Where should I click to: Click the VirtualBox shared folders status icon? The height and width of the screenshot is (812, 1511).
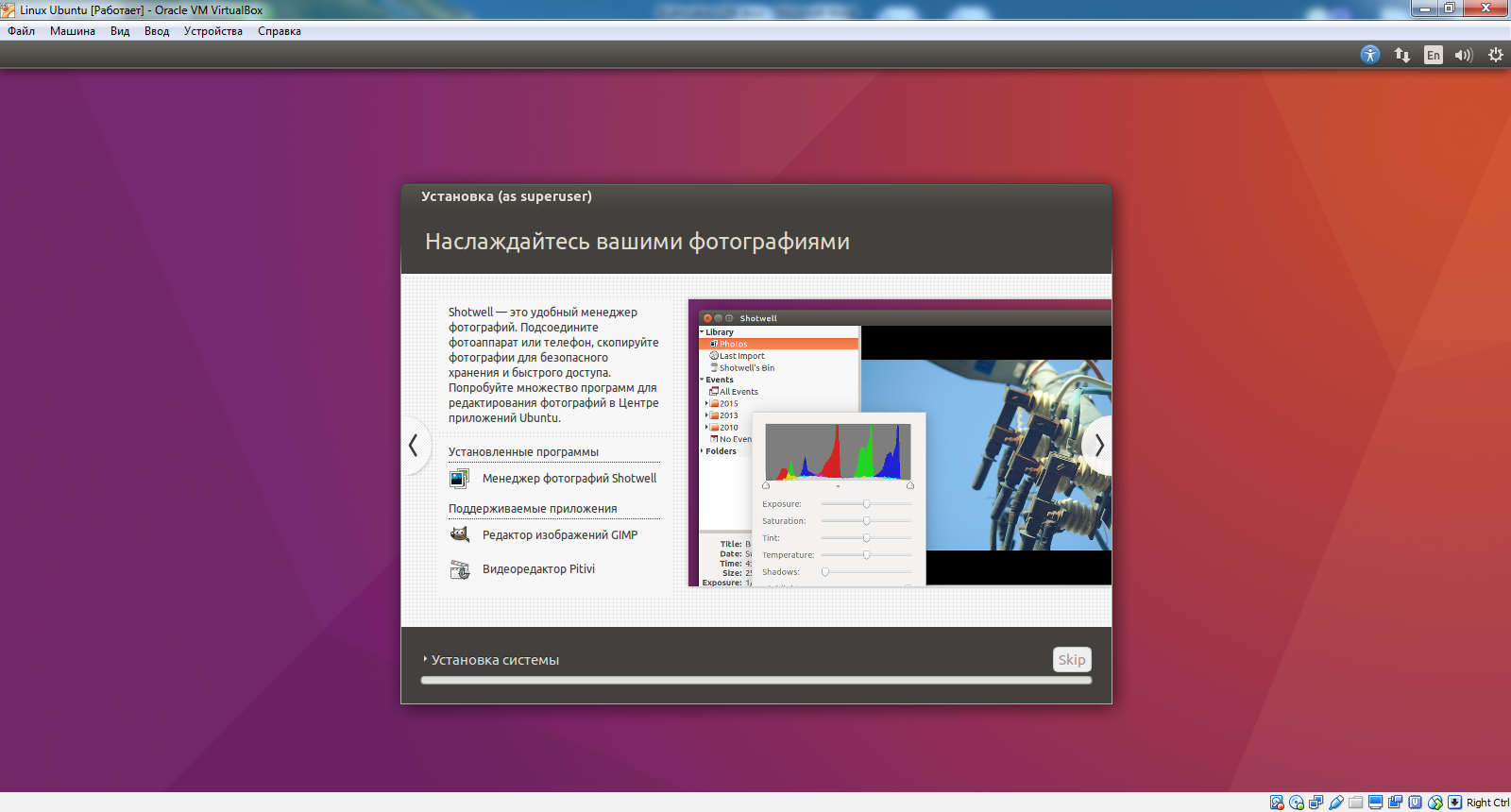pyautogui.click(x=1356, y=803)
